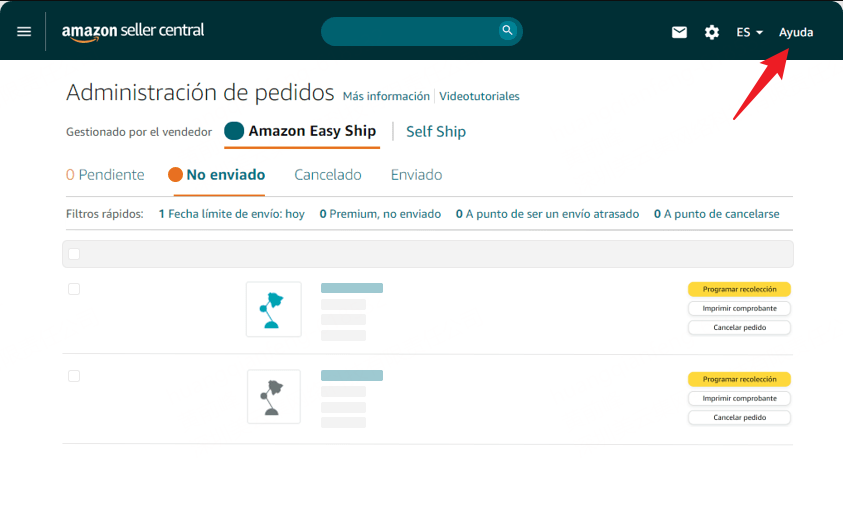Image resolution: width=843 pixels, height=528 pixels.
Task: Select the No enviado tab
Action: point(217,175)
